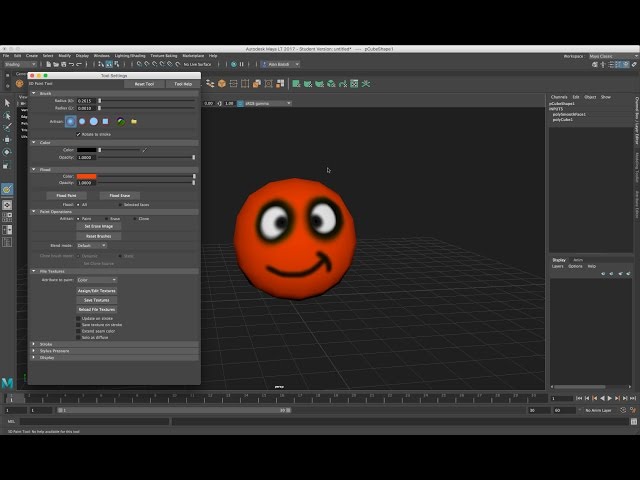Image resolution: width=640 pixels, height=480 pixels.
Task: Click the Save Textures button
Action: [x=97, y=300]
